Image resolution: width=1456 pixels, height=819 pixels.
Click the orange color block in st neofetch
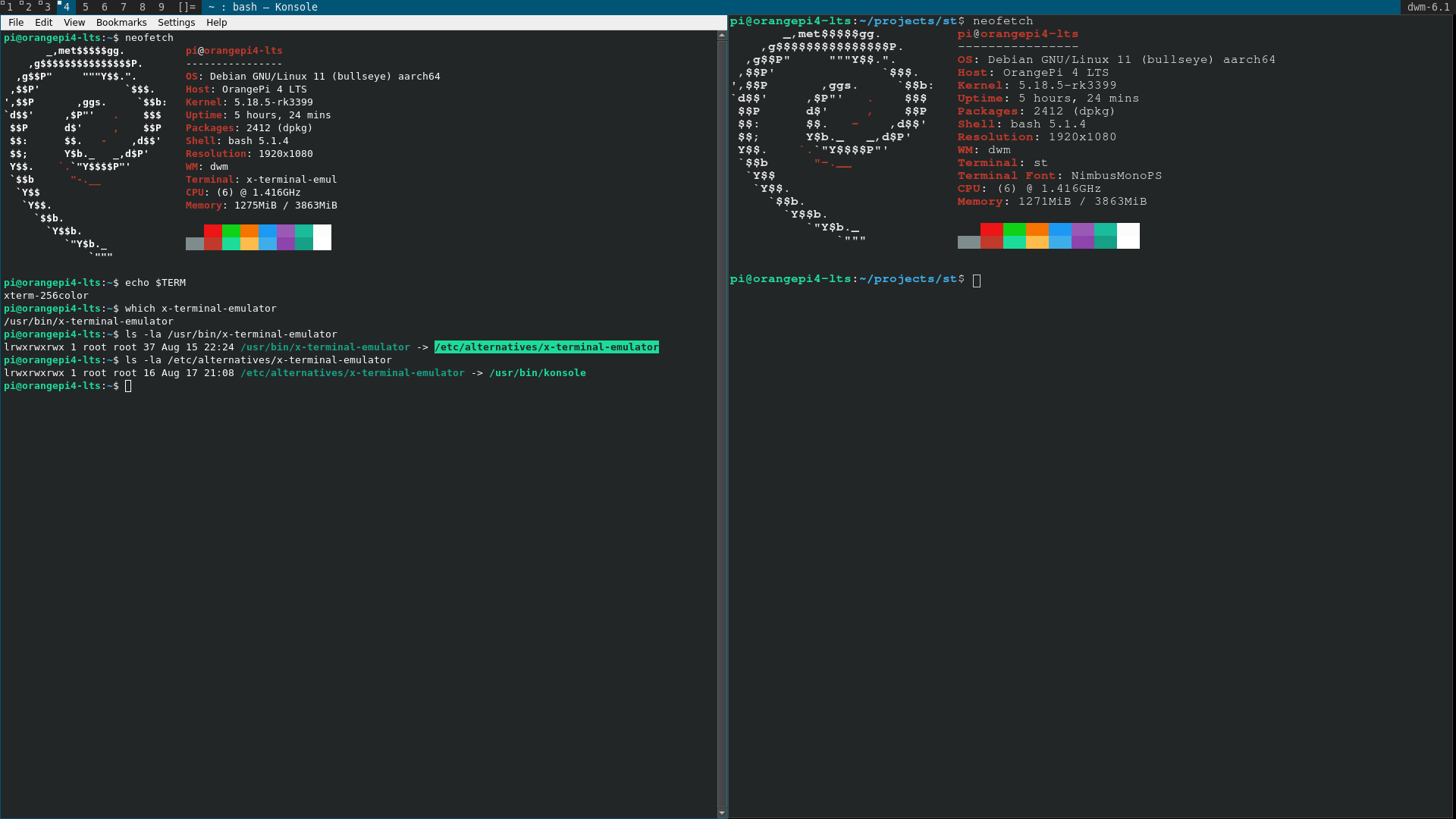click(x=1037, y=229)
